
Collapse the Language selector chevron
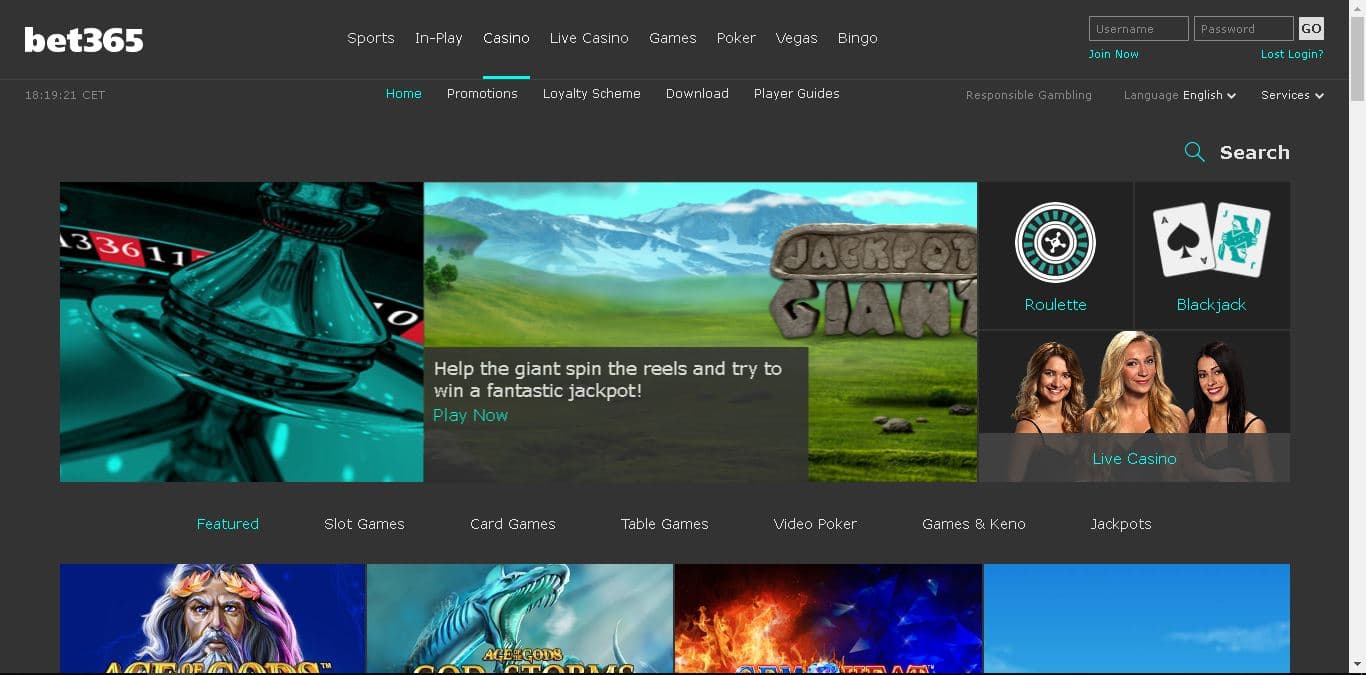click(x=1230, y=95)
